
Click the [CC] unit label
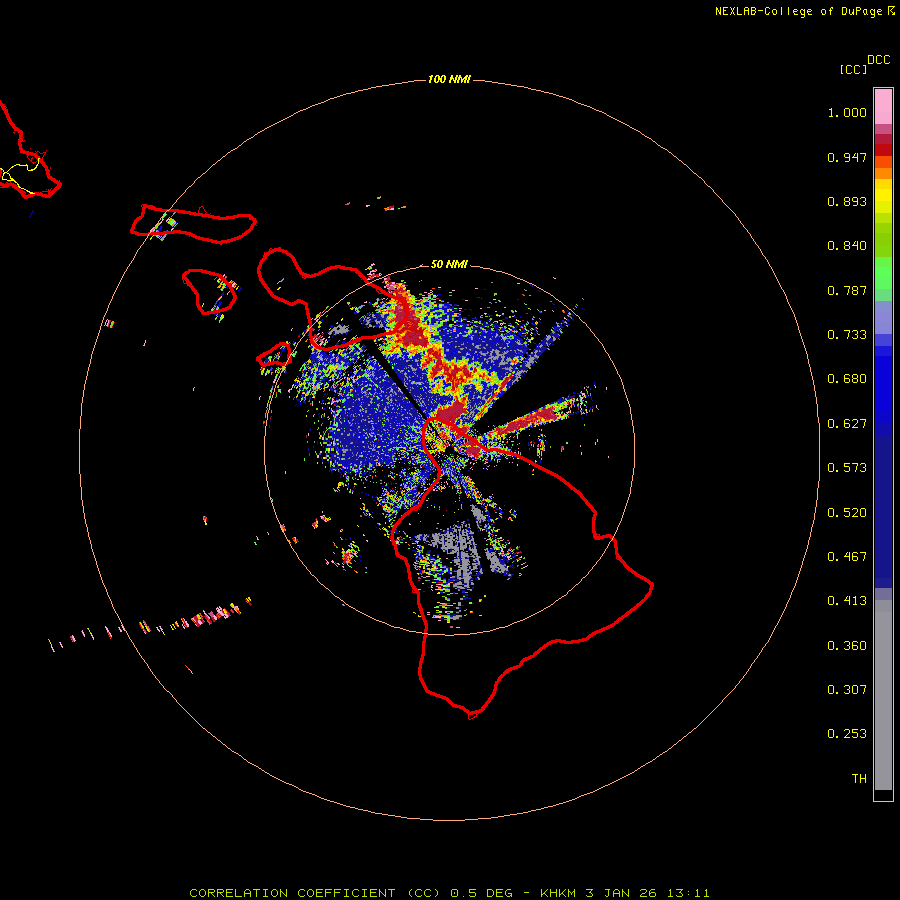pos(853,69)
